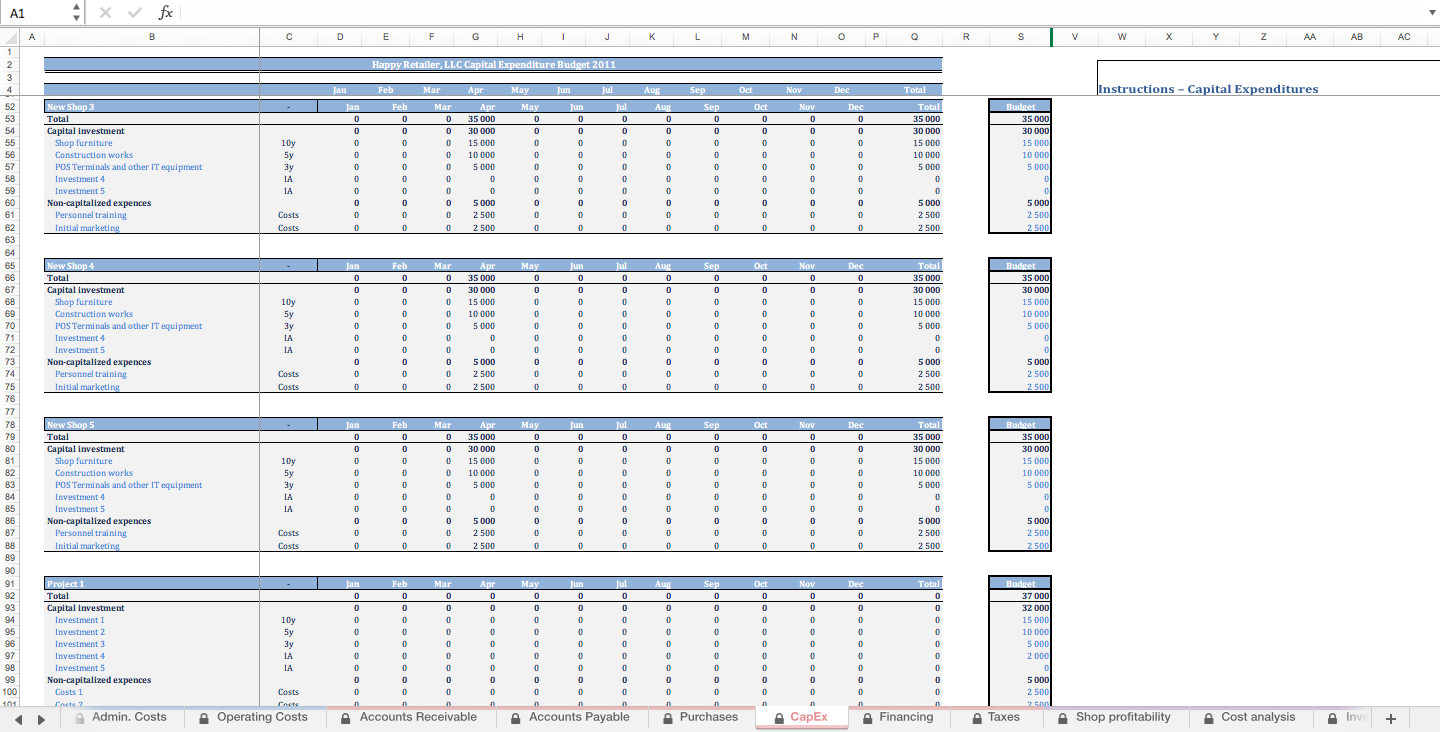
Task: Click the 'New Shop 5' section header
Action: (x=71, y=425)
